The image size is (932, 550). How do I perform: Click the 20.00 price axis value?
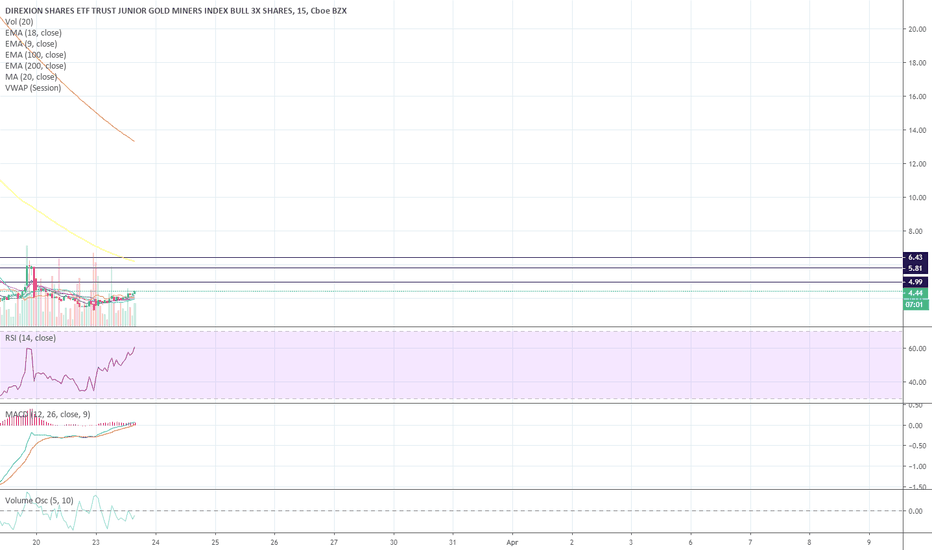[917, 29]
